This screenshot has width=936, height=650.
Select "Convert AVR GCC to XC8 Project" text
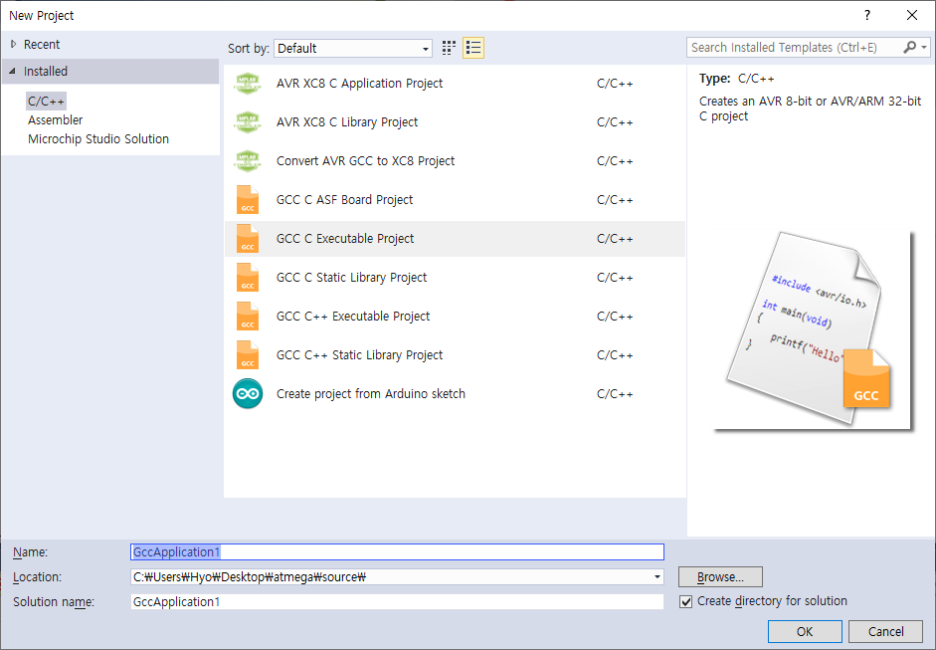pos(365,161)
